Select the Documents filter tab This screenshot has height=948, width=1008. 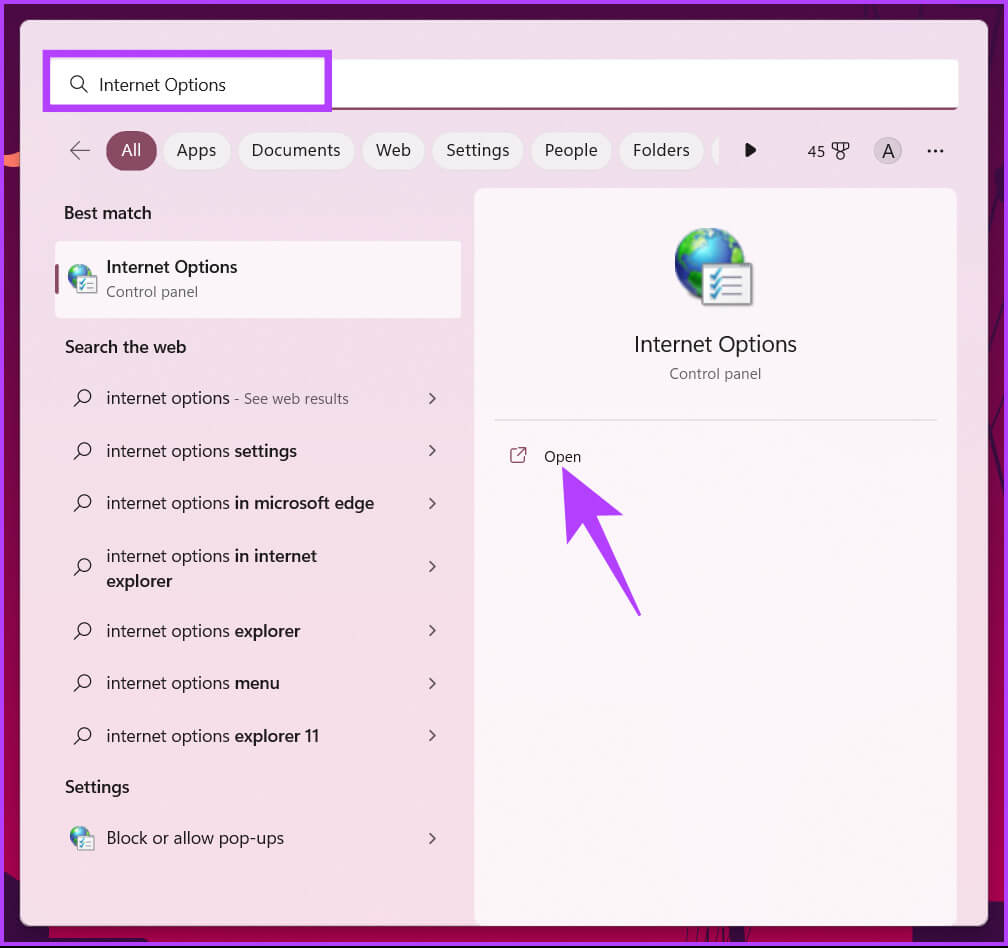(x=296, y=150)
